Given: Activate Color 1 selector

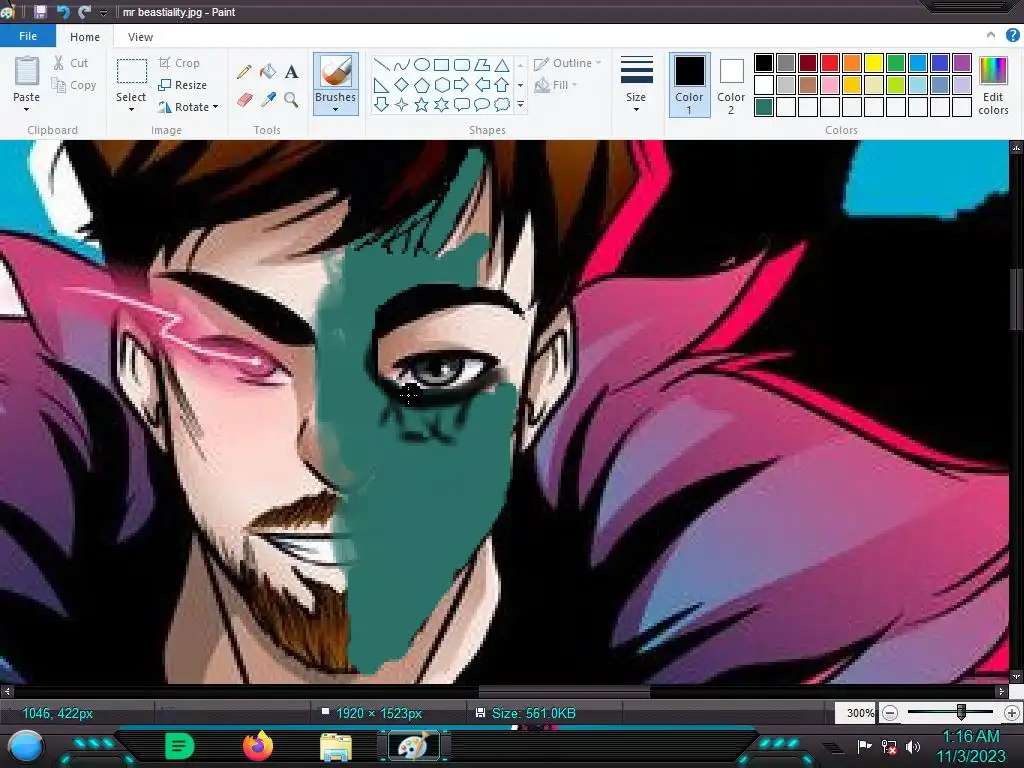Looking at the screenshot, I should tap(689, 85).
